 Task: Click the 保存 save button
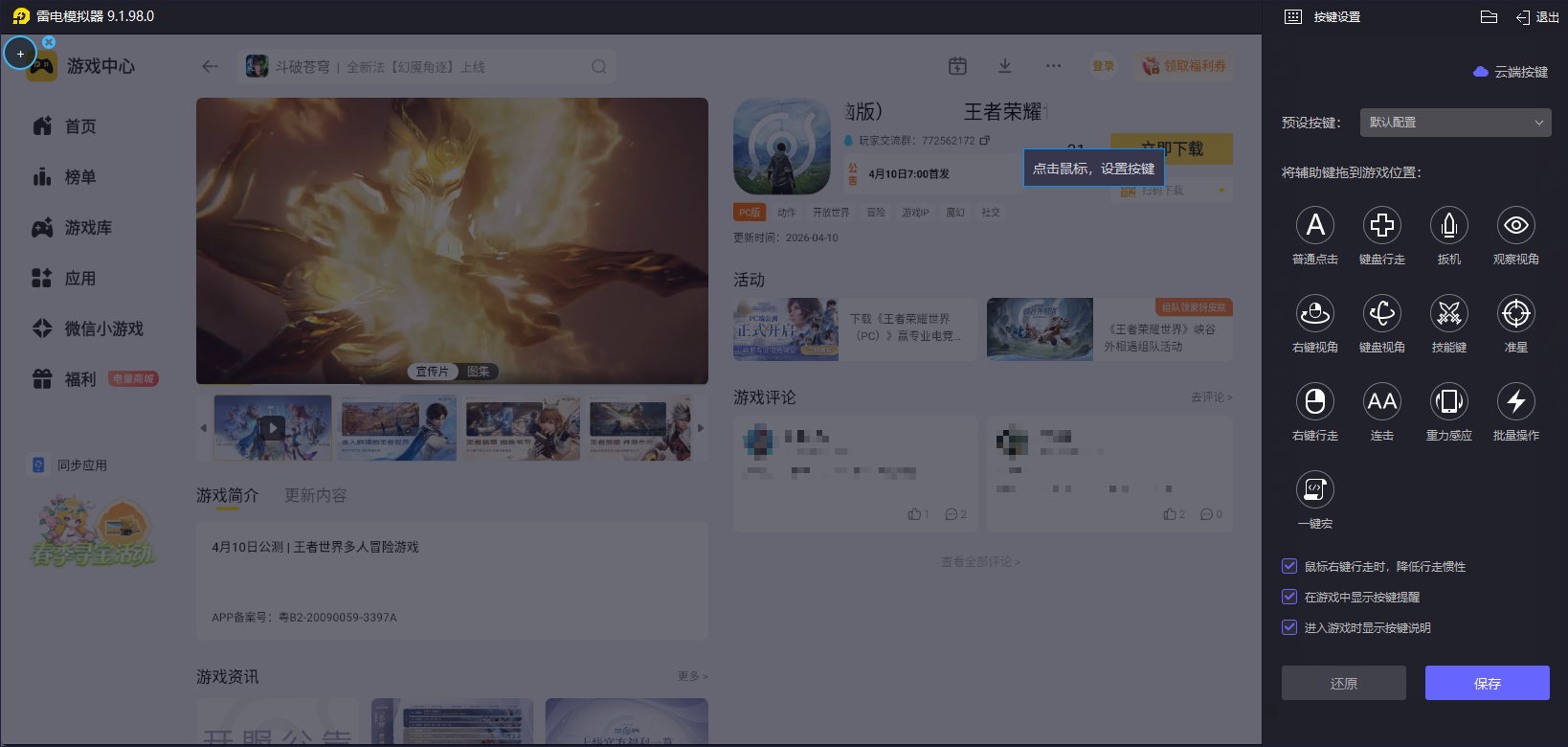point(1488,683)
